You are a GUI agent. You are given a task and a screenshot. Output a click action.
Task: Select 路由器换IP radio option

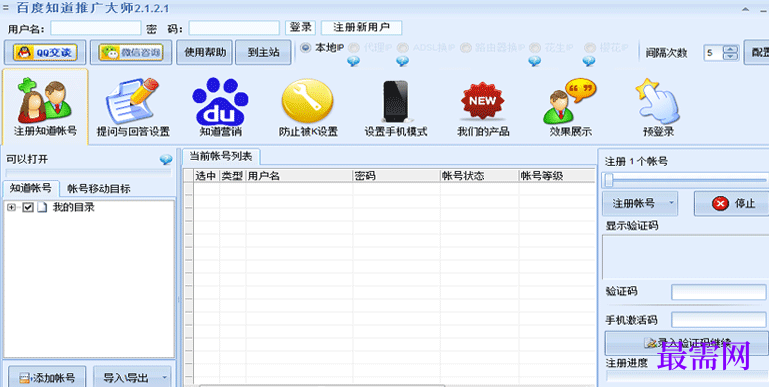(466, 48)
